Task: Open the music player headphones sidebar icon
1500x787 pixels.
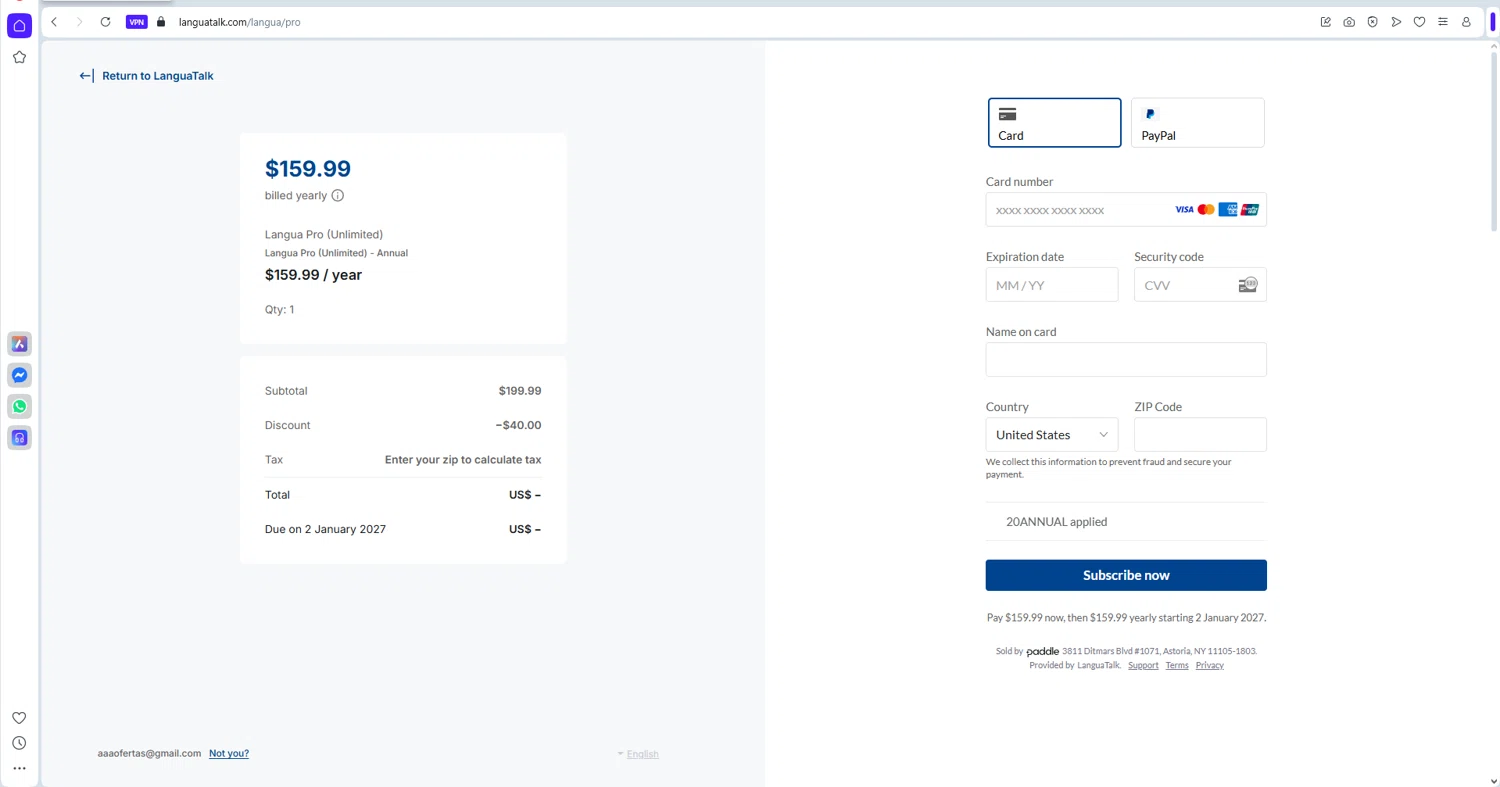Action: click(19, 437)
